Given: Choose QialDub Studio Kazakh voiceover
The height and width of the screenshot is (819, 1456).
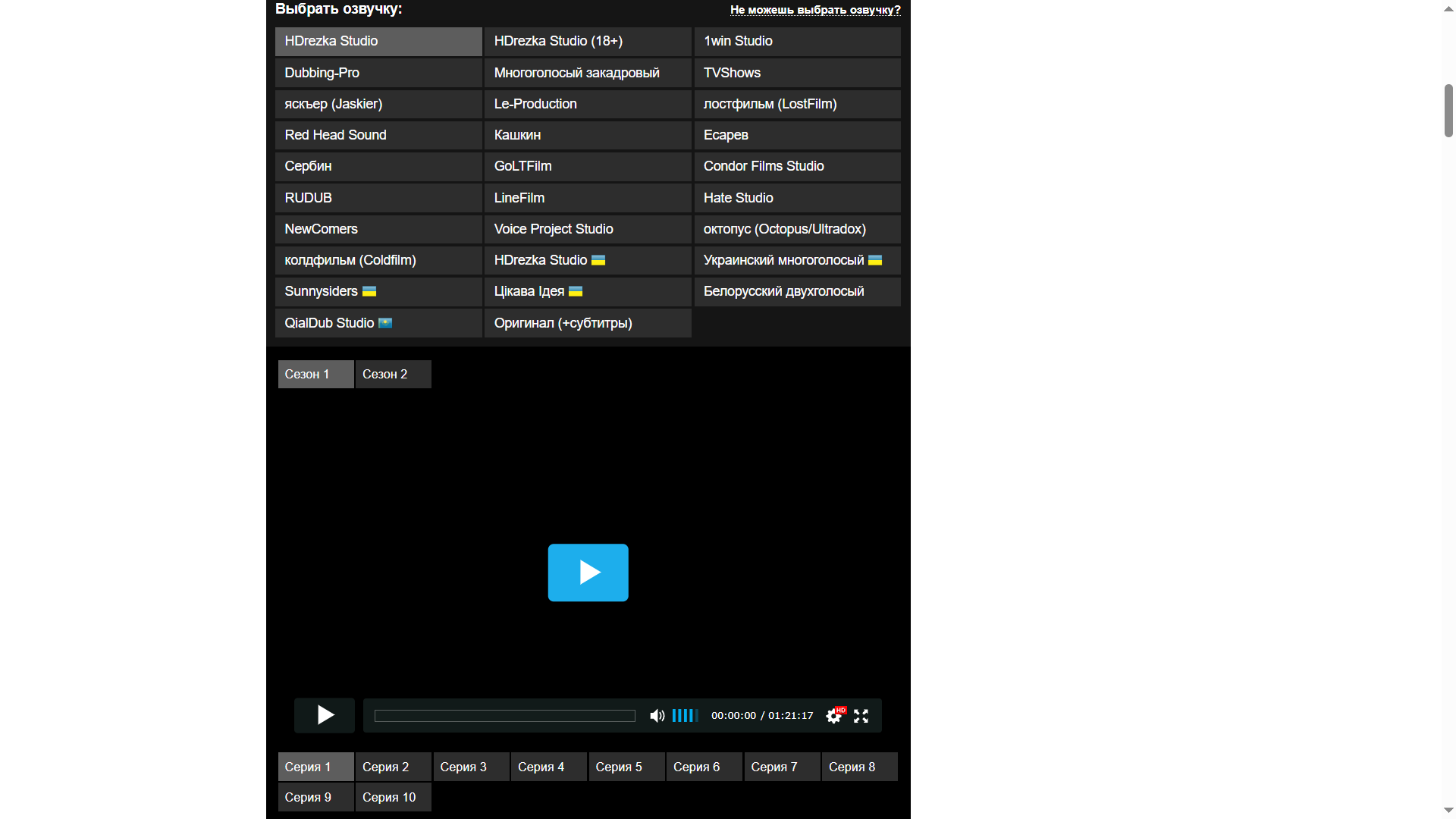Looking at the screenshot, I should [378, 323].
